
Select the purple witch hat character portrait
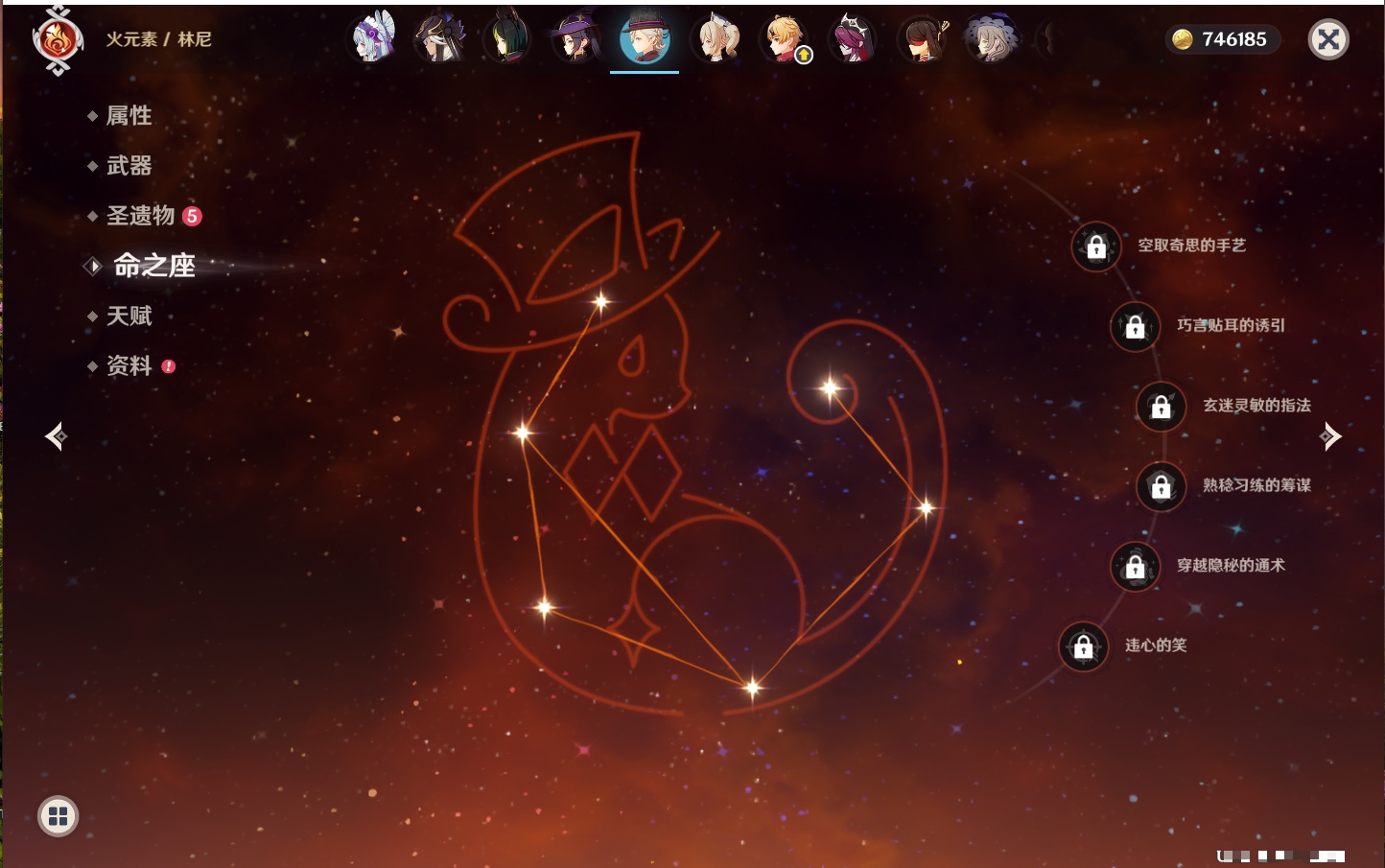576,38
